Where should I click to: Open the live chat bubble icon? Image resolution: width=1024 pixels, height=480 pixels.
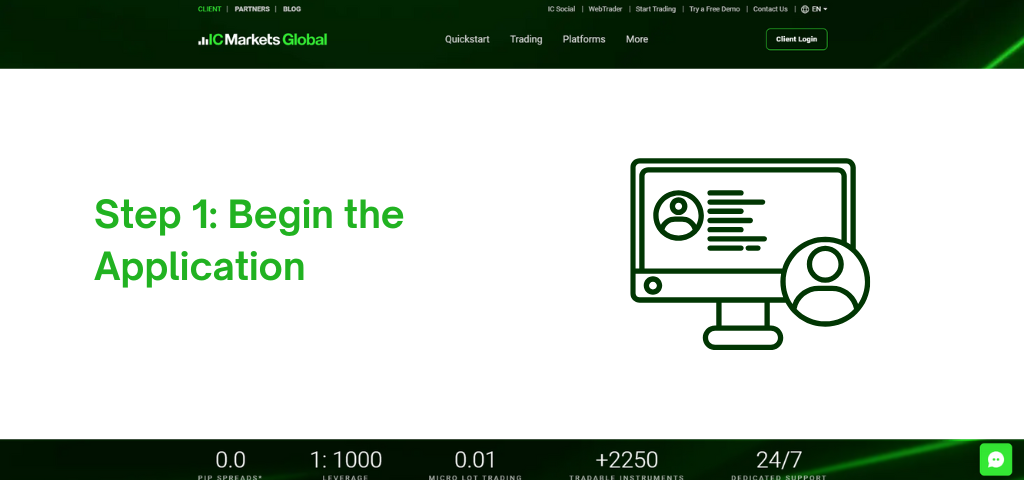(x=995, y=459)
